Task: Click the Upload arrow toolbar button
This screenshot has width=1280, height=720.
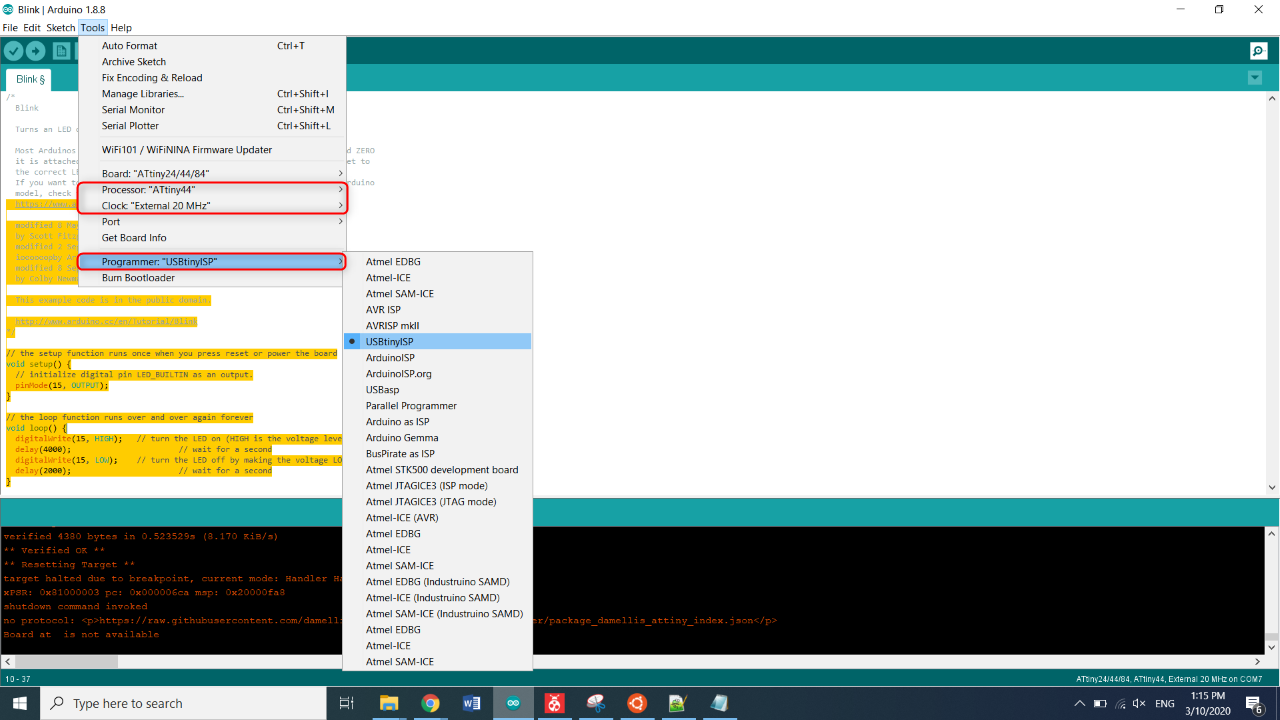Action: (x=36, y=51)
